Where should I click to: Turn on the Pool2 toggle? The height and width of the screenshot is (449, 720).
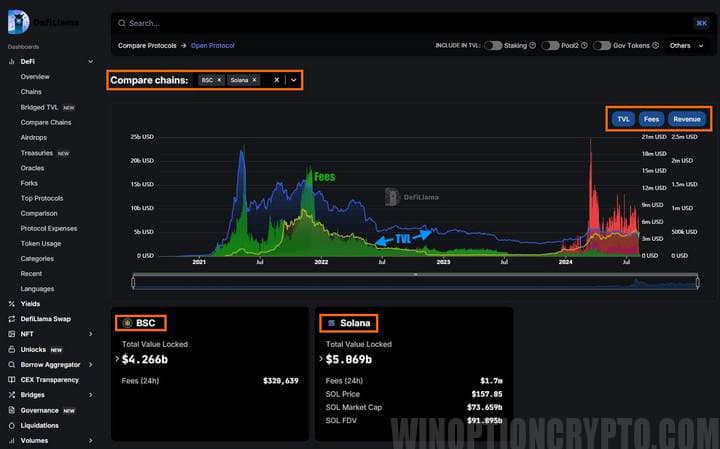click(551, 46)
